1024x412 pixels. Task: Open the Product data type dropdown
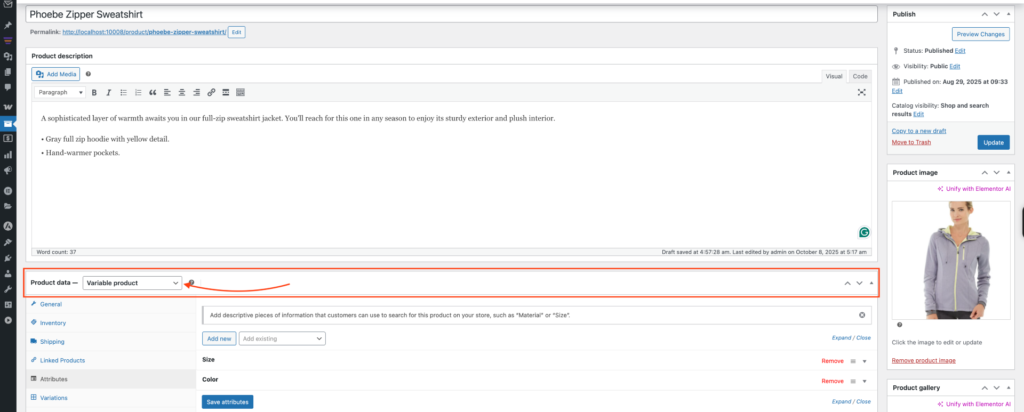pyautogui.click(x=132, y=283)
